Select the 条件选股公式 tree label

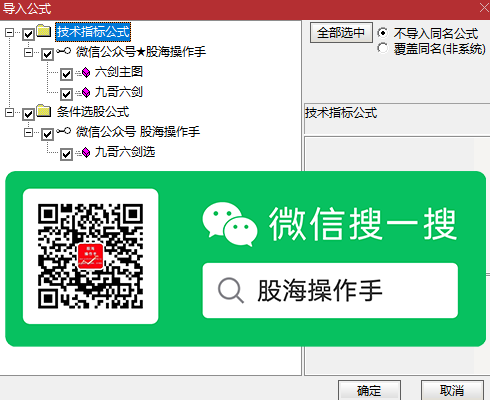pyautogui.click(x=93, y=112)
